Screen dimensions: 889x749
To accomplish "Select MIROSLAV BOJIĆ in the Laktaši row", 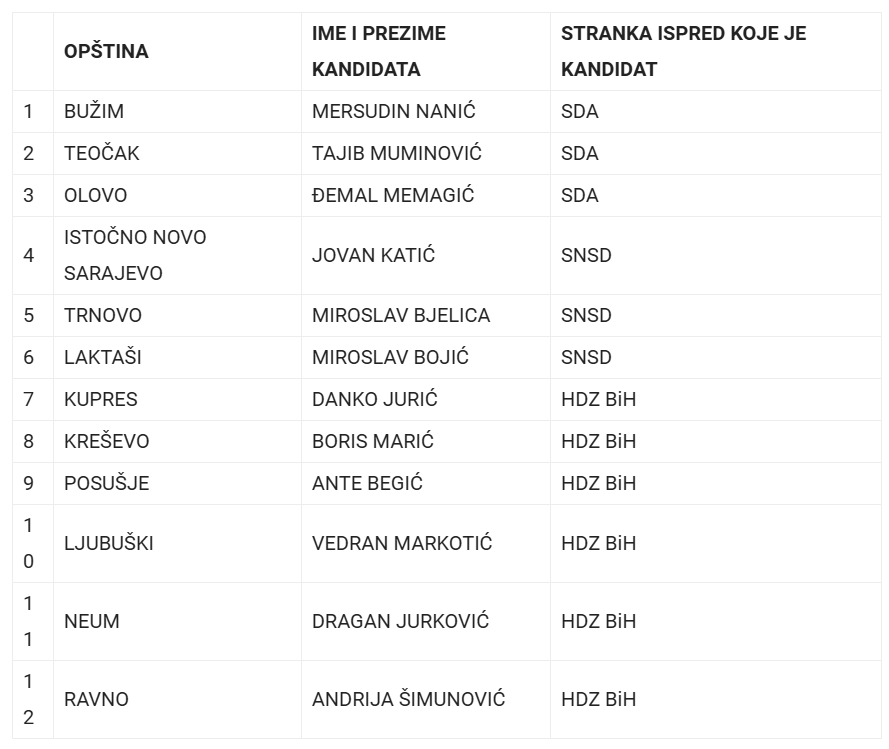I will (390, 357).
